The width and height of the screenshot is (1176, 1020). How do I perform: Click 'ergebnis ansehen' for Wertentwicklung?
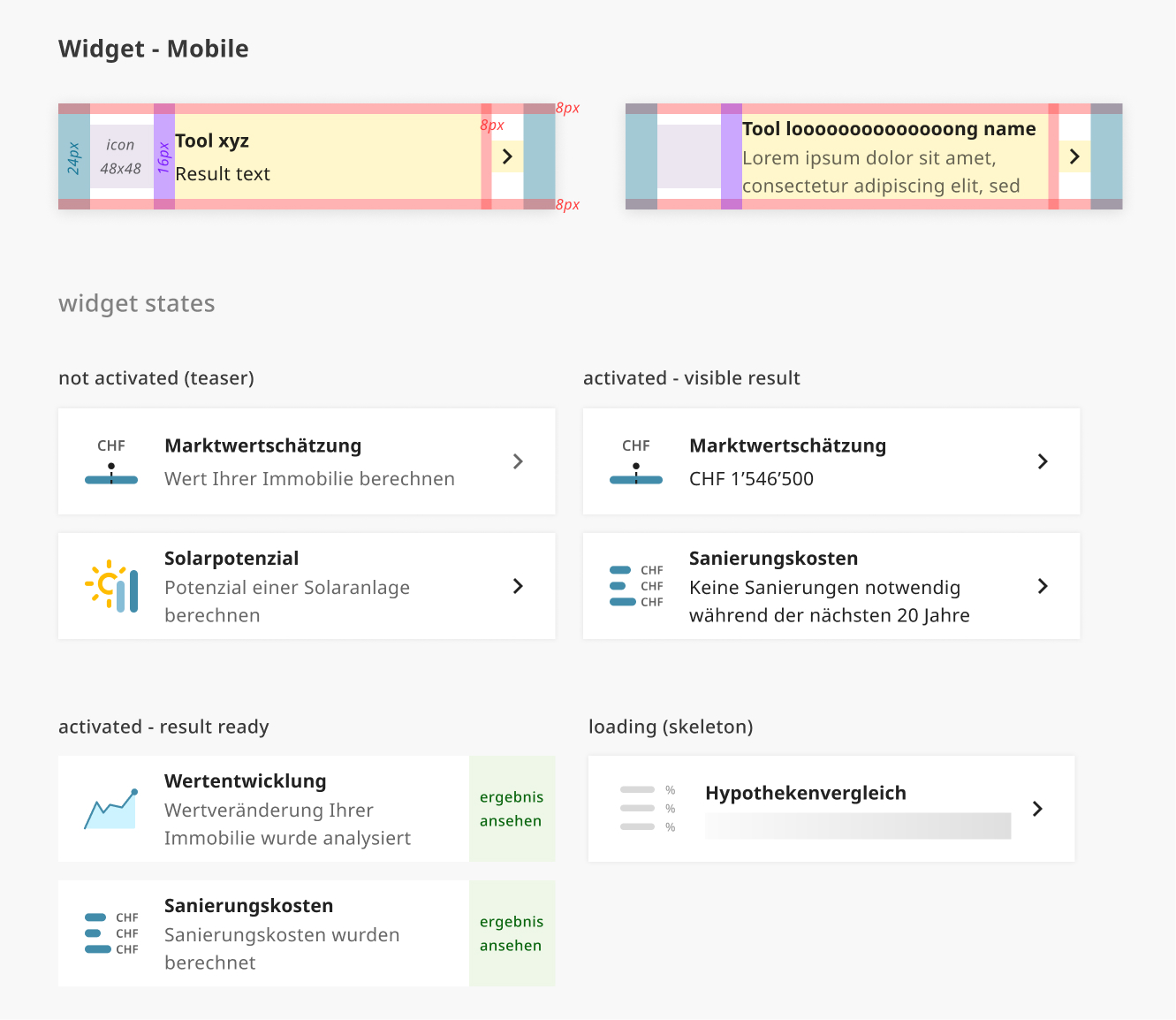click(512, 809)
